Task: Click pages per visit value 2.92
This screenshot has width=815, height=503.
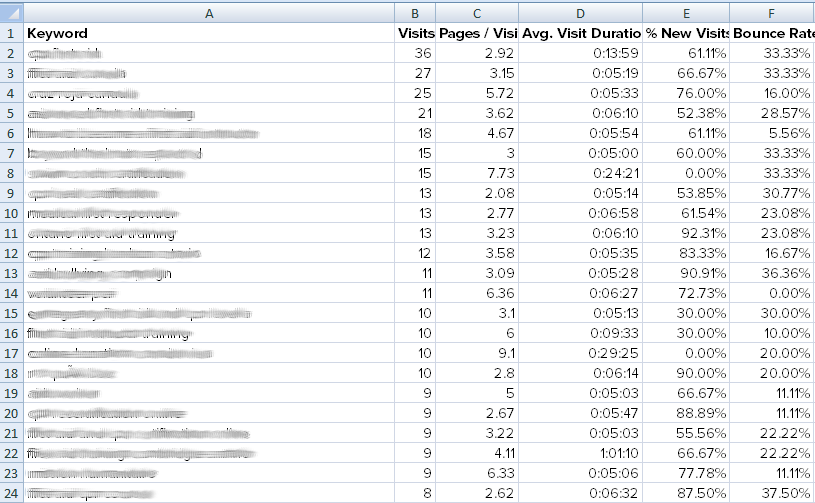Action: pyautogui.click(x=477, y=53)
